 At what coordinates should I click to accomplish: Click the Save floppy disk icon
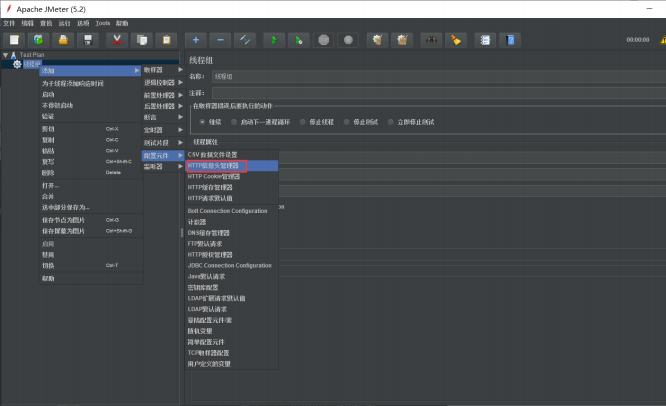(x=88, y=40)
